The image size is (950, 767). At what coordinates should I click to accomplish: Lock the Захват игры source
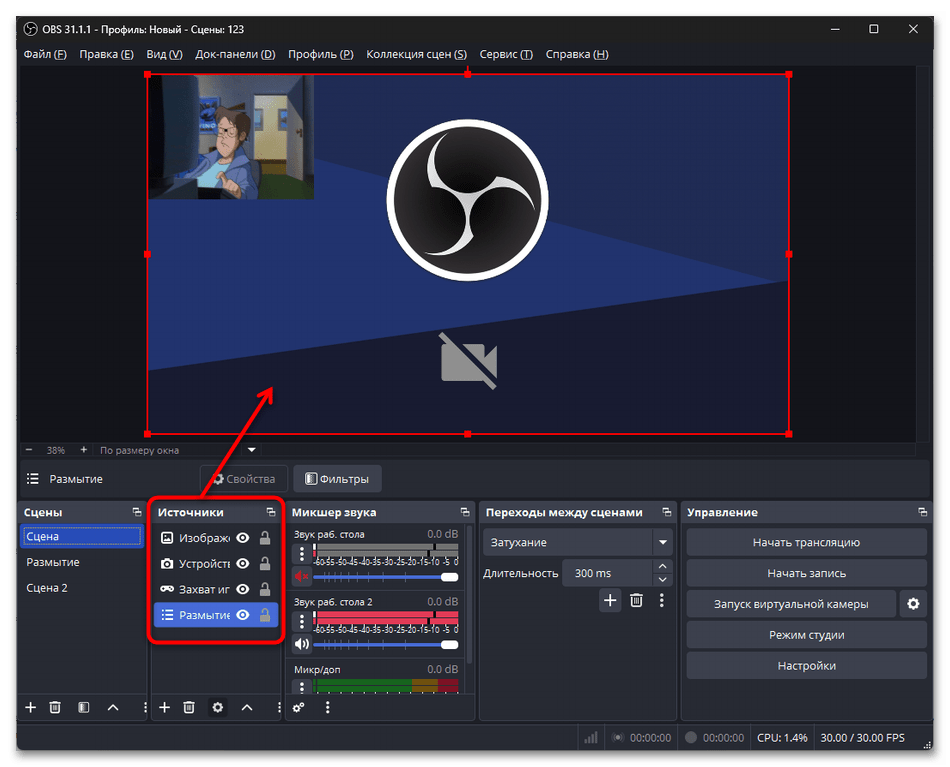[x=265, y=589]
